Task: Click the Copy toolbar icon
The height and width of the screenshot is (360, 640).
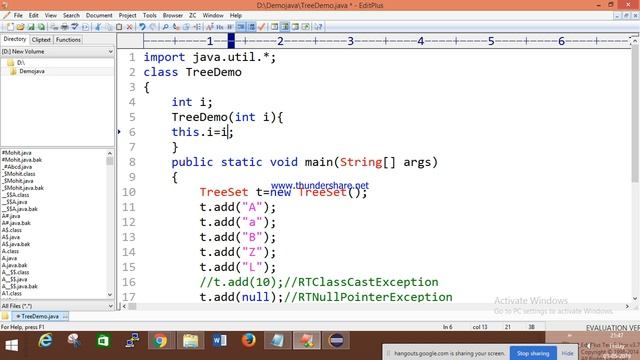Action: [x=109, y=27]
